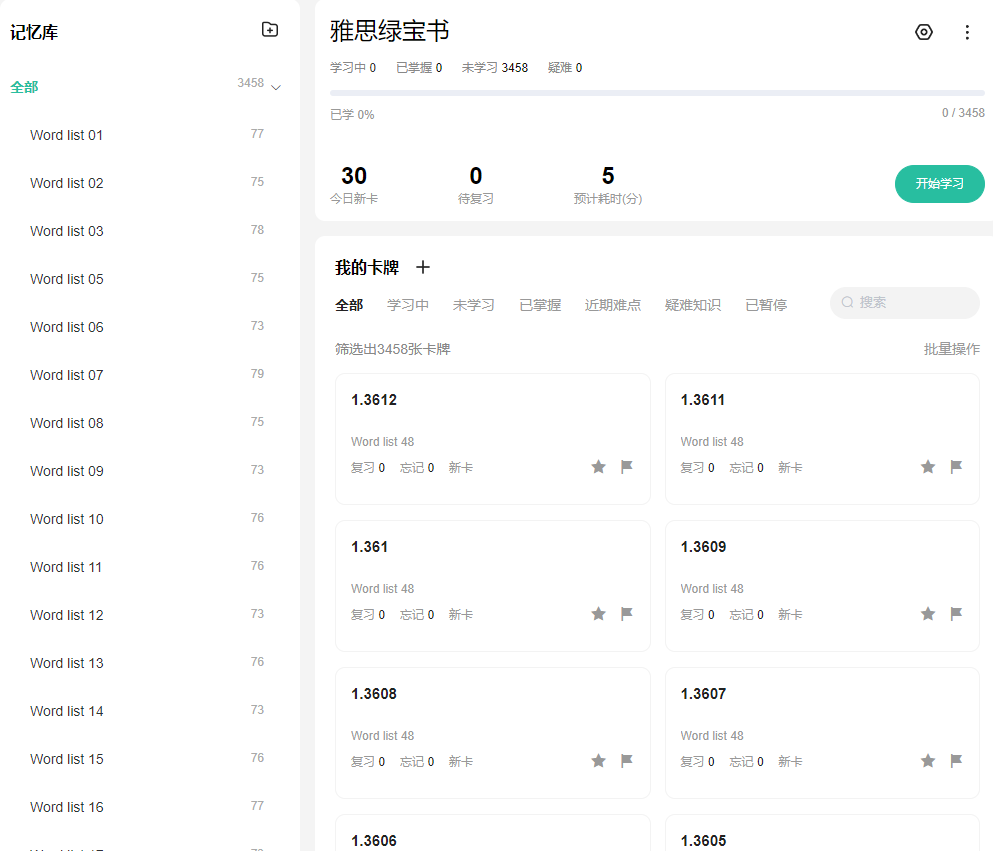Click the 筛选出3458张卡牌 text

393,349
